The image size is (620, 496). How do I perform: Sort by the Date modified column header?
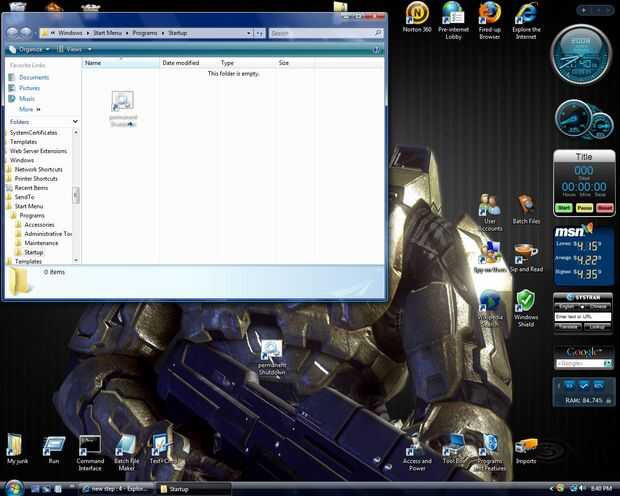point(189,62)
